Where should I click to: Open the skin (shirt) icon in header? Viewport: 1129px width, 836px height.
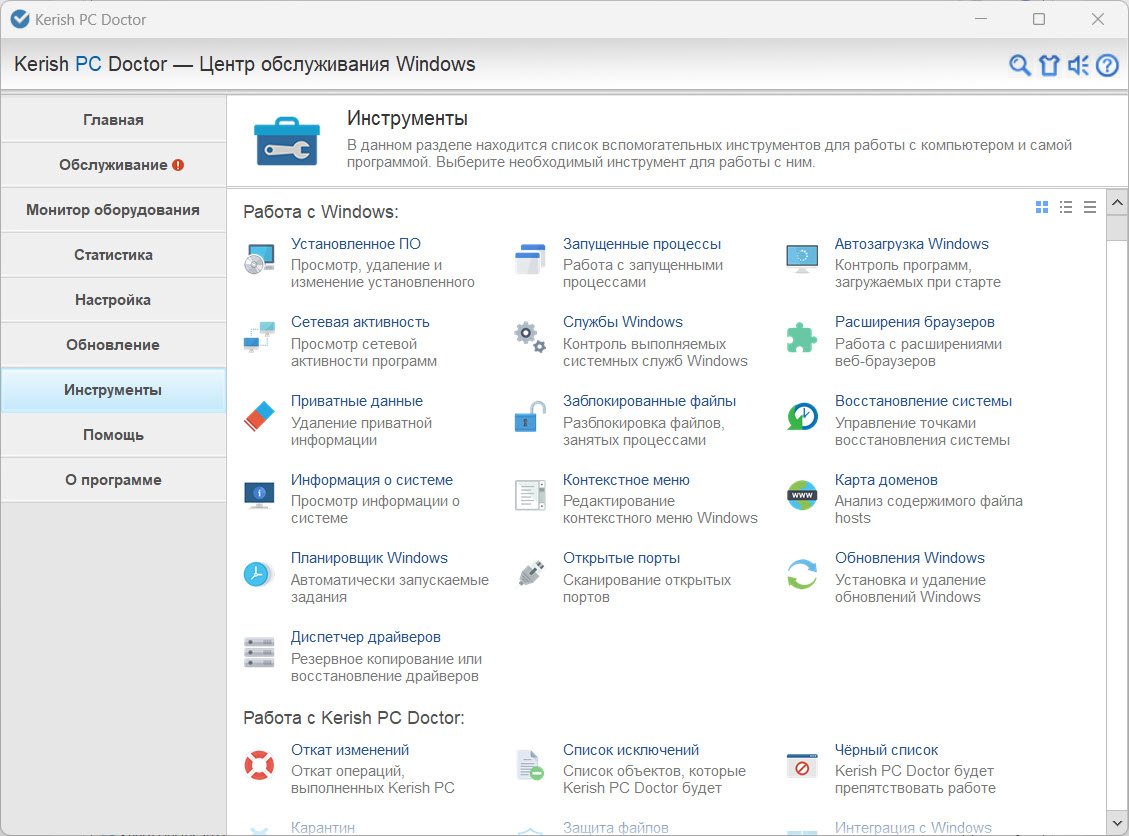point(1048,66)
